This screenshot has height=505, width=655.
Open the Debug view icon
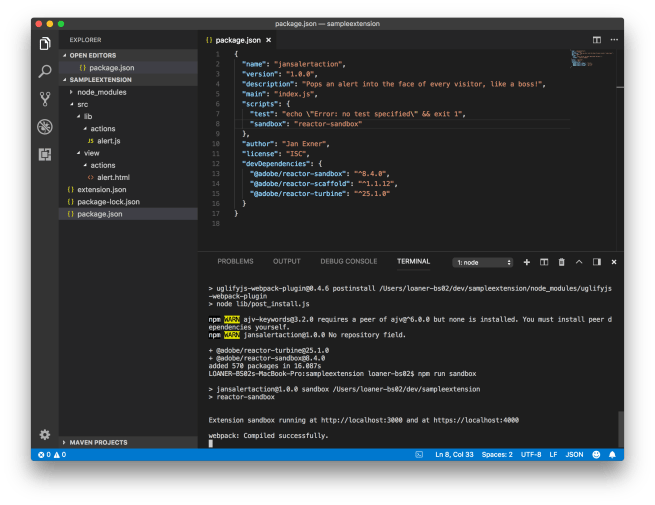click(45, 127)
